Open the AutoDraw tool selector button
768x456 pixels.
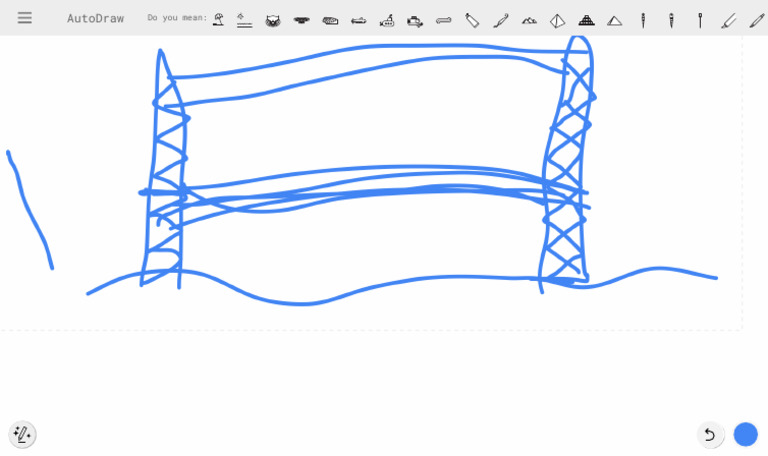click(x=23, y=434)
